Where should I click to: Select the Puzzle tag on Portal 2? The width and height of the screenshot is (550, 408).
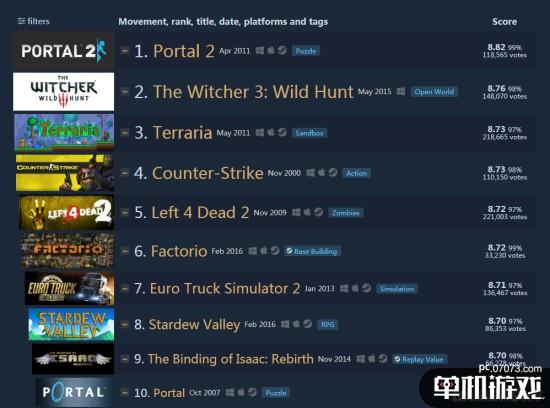click(x=306, y=51)
